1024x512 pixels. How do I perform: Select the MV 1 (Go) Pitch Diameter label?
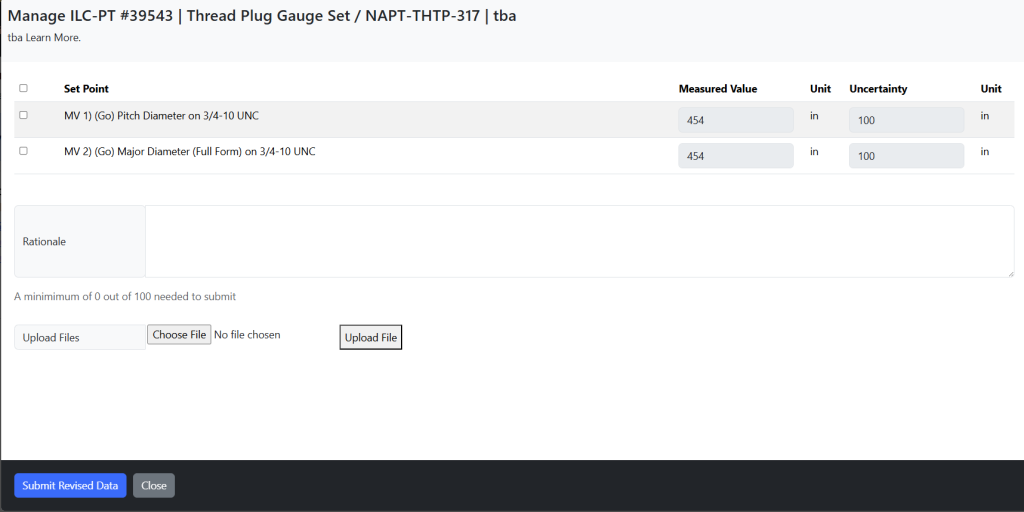[161, 116]
